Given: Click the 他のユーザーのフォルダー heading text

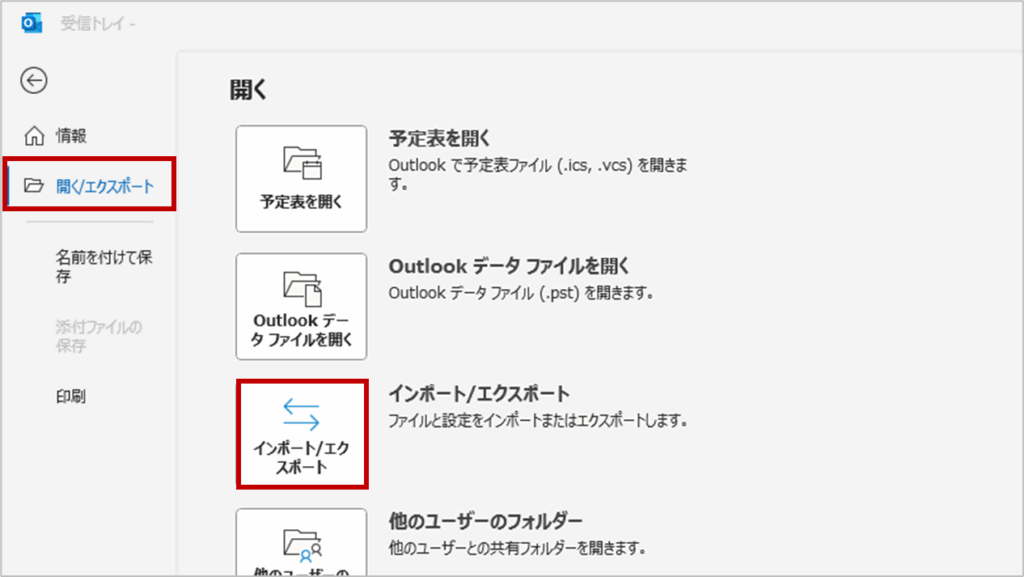Looking at the screenshot, I should click(x=485, y=521).
